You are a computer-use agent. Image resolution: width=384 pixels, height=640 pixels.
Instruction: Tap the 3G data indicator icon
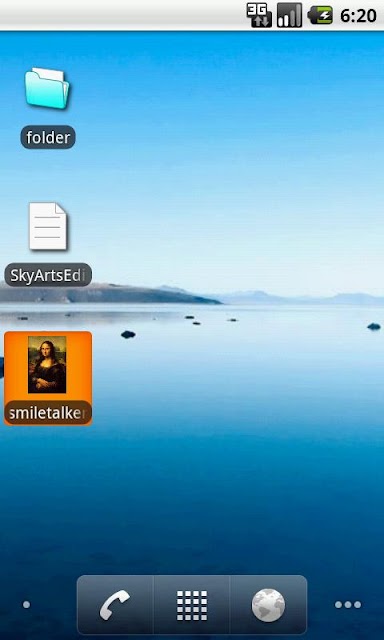[x=259, y=15]
